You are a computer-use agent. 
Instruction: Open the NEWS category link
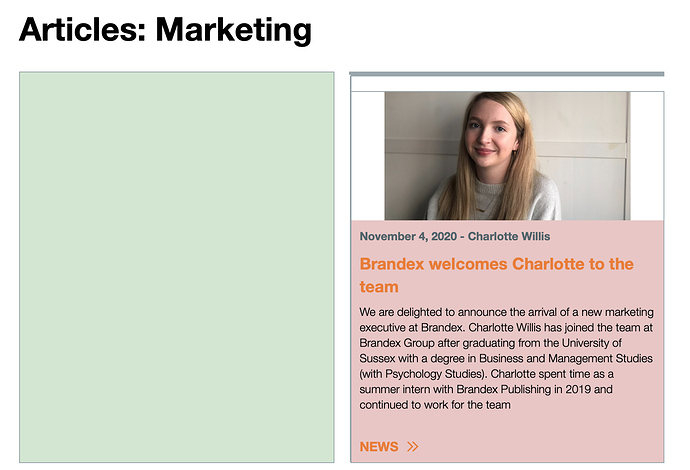(379, 447)
